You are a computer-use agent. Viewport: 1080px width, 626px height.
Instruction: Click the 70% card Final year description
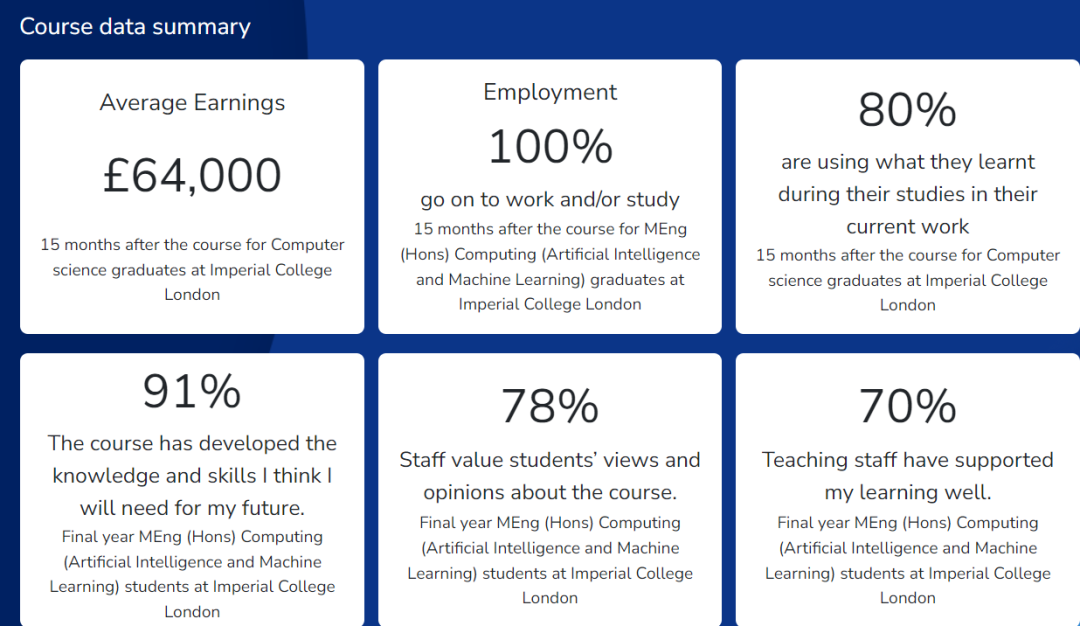[907, 561]
